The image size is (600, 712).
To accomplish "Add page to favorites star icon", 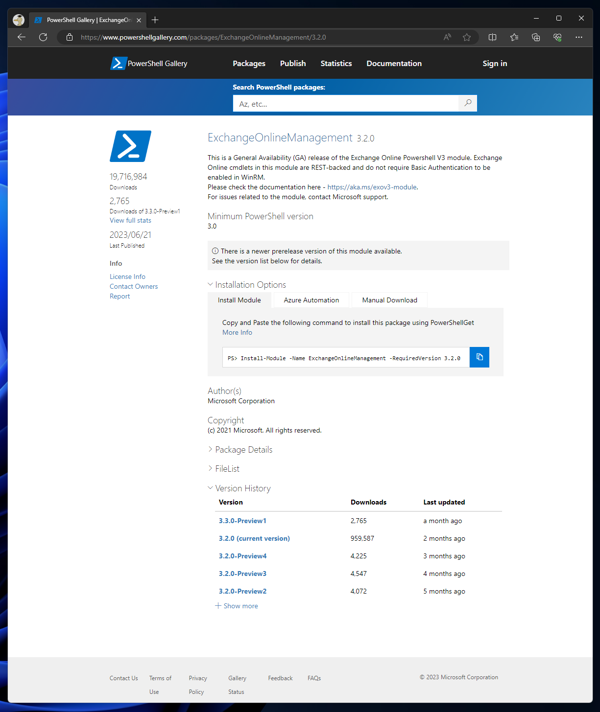I will point(466,37).
